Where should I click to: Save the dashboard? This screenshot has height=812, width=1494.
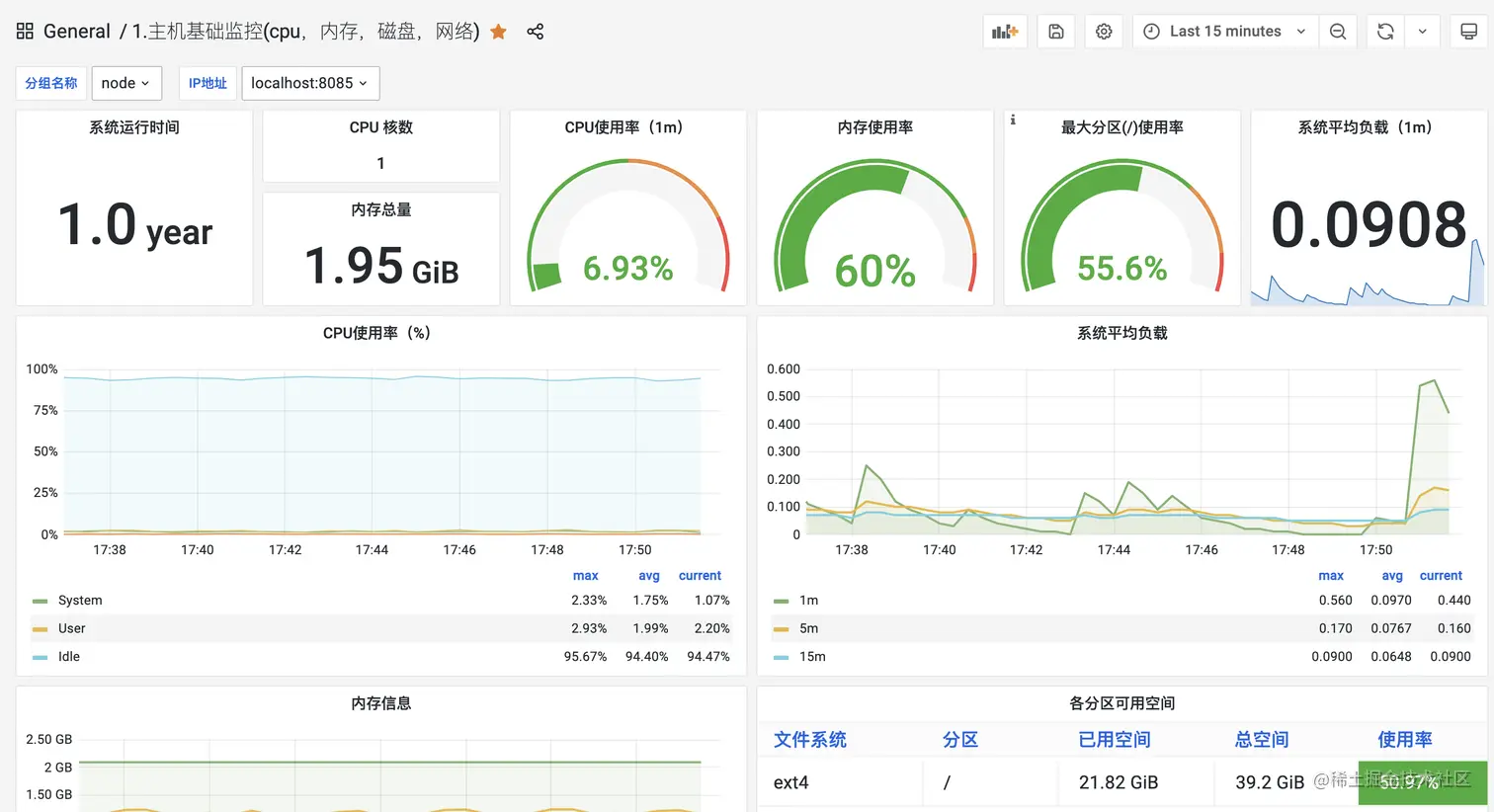1055,32
